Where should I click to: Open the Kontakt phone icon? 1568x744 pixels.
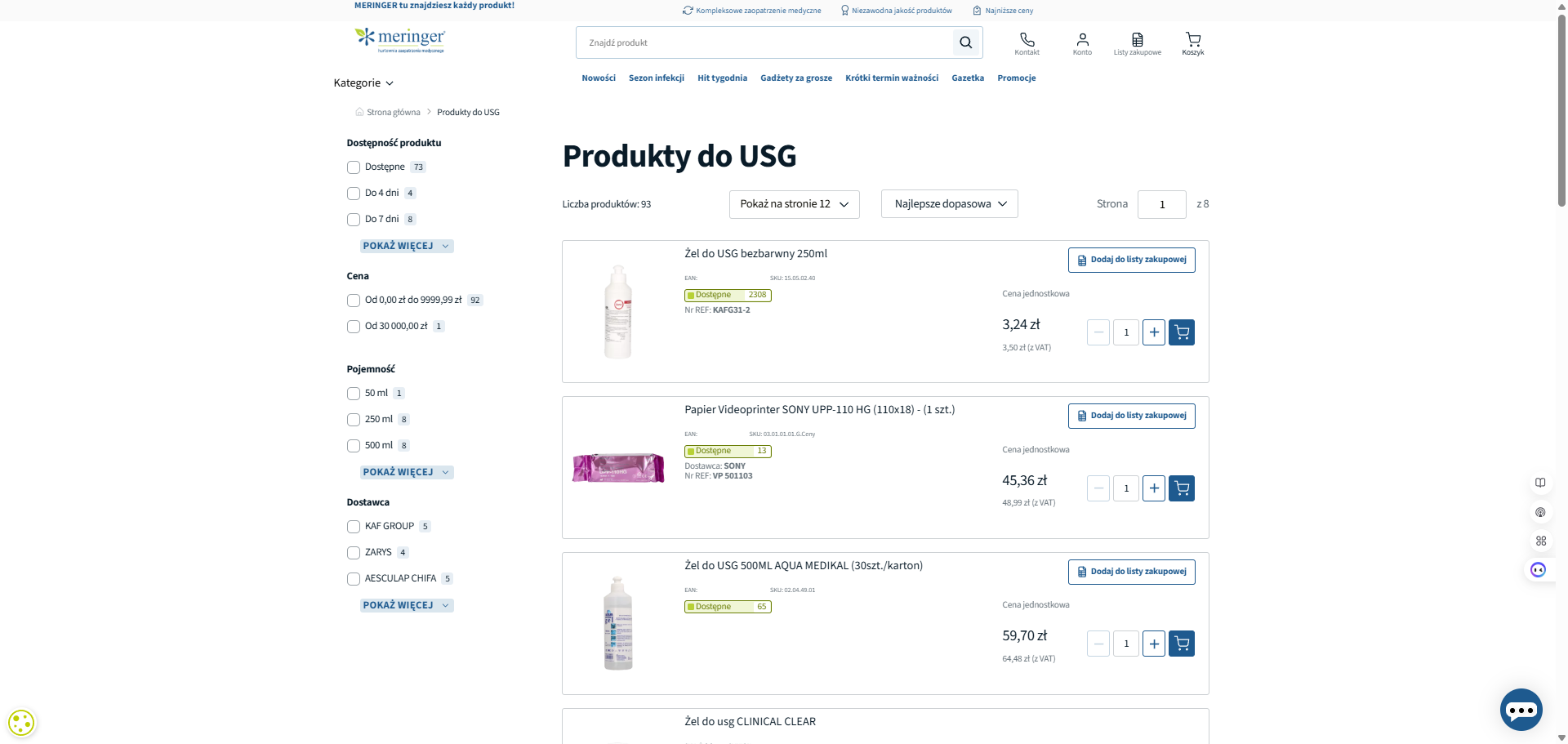(x=1027, y=43)
